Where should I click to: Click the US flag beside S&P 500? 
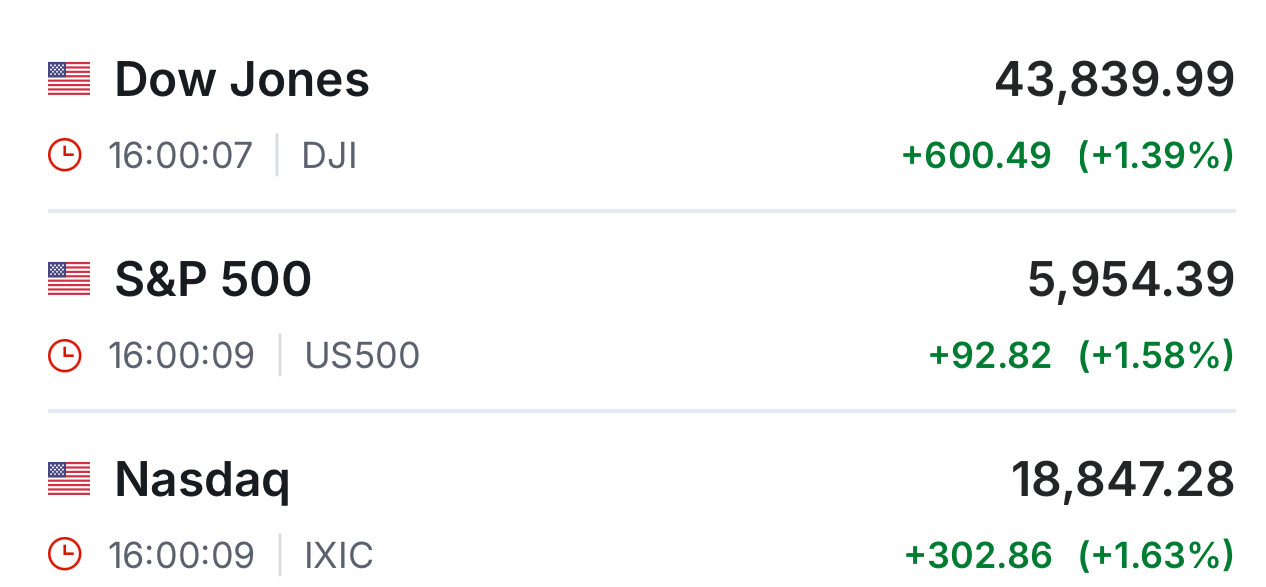tap(69, 279)
